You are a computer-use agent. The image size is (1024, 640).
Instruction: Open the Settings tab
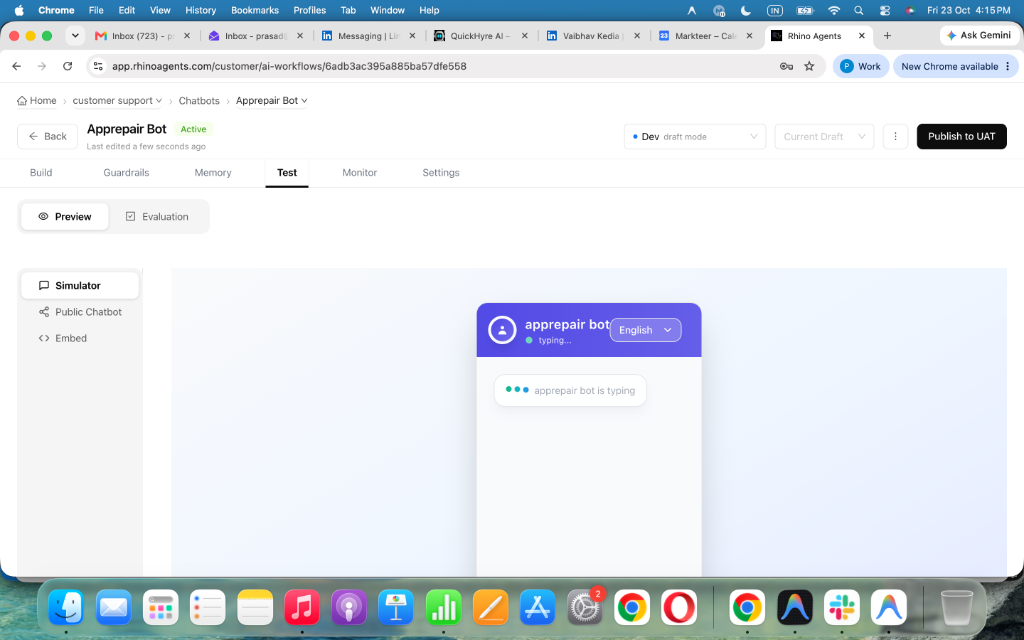pos(441,172)
